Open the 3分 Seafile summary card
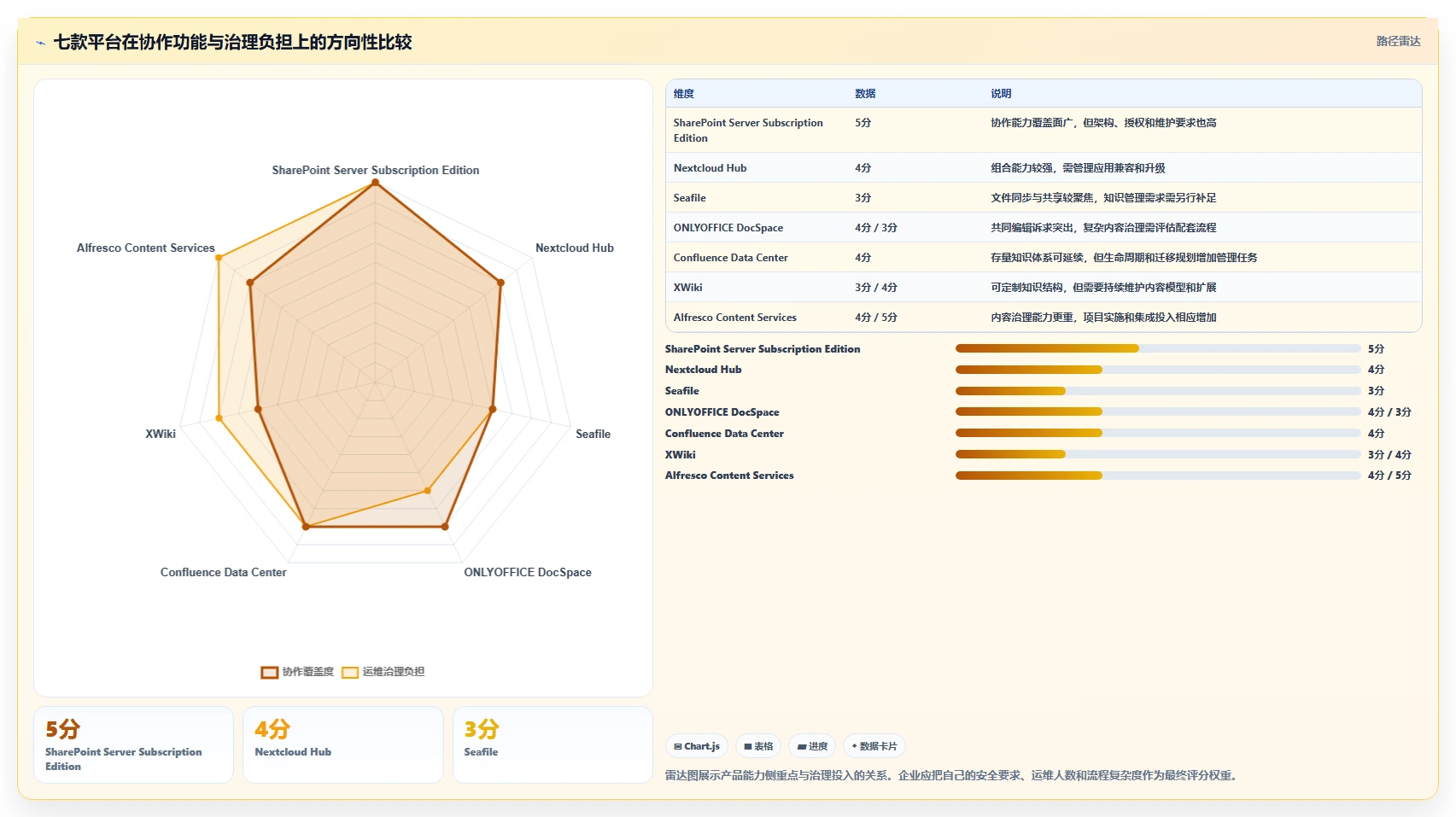This screenshot has height=817, width=1456. pyautogui.click(x=553, y=744)
